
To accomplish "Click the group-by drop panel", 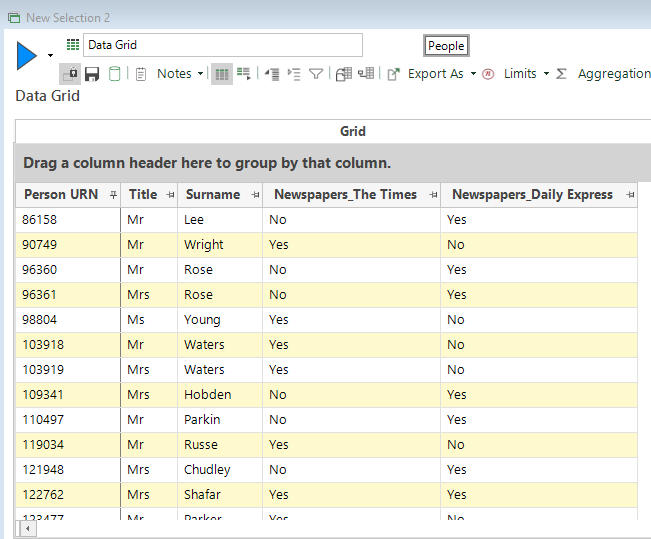I will click(x=333, y=163).
